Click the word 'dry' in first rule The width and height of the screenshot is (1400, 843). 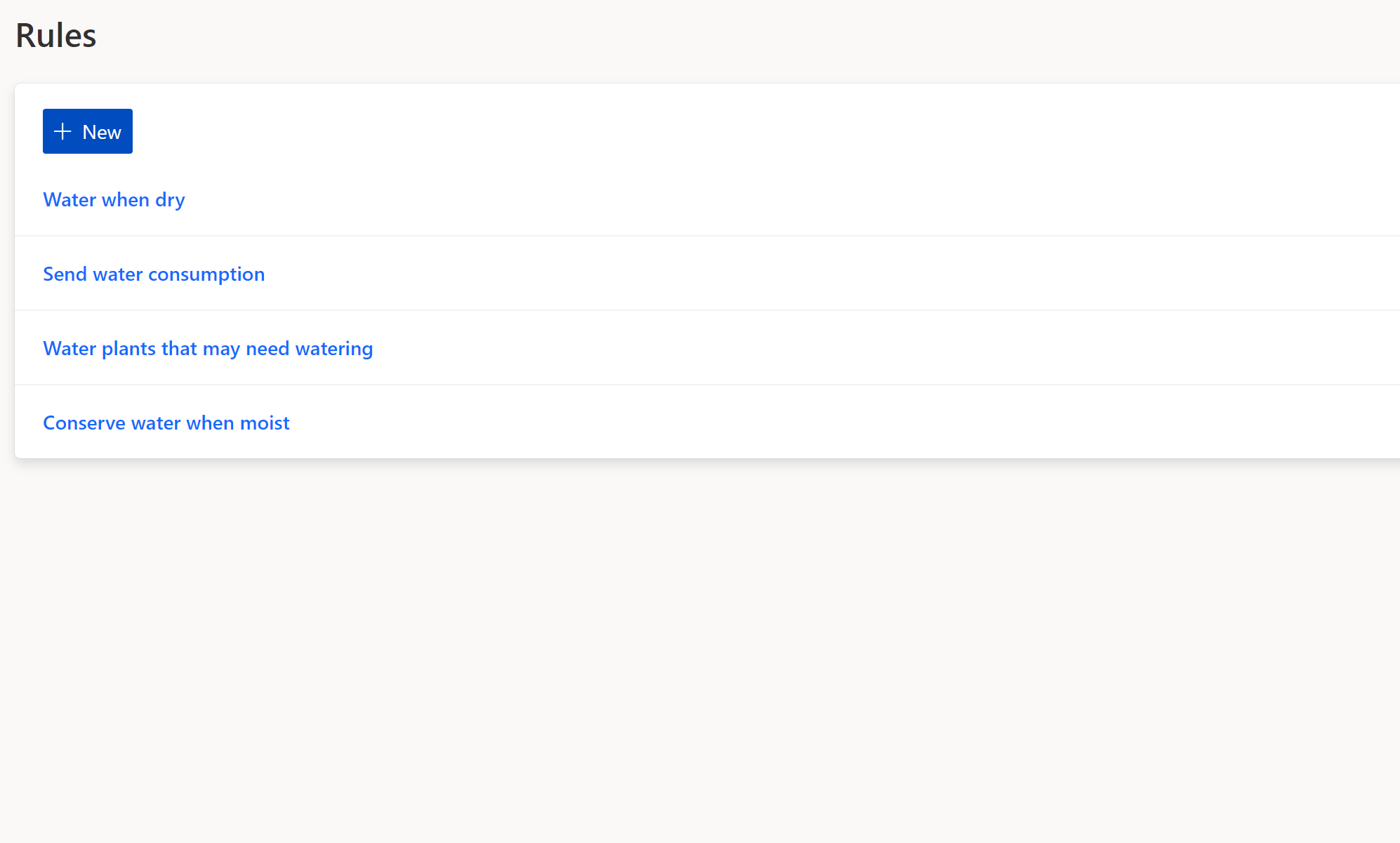[170, 201]
